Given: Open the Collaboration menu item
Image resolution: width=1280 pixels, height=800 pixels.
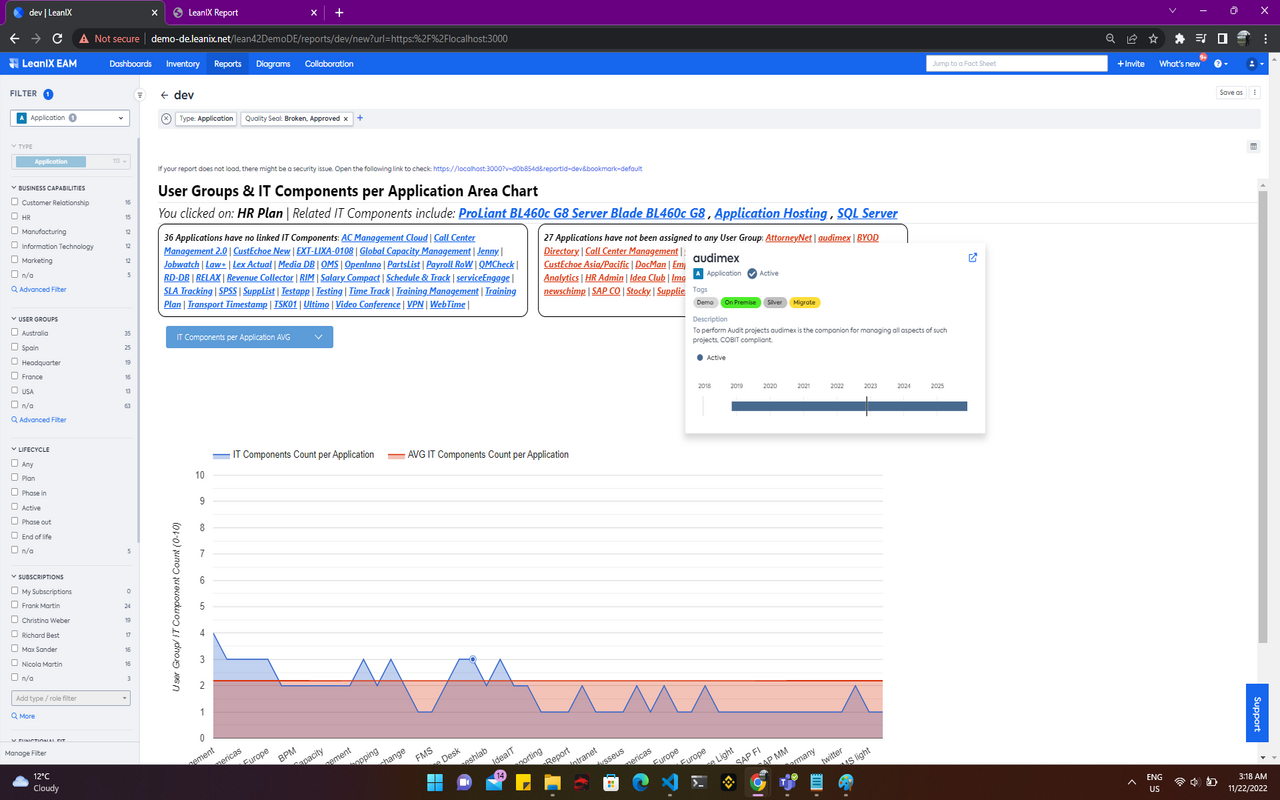Looking at the screenshot, I should point(329,63).
